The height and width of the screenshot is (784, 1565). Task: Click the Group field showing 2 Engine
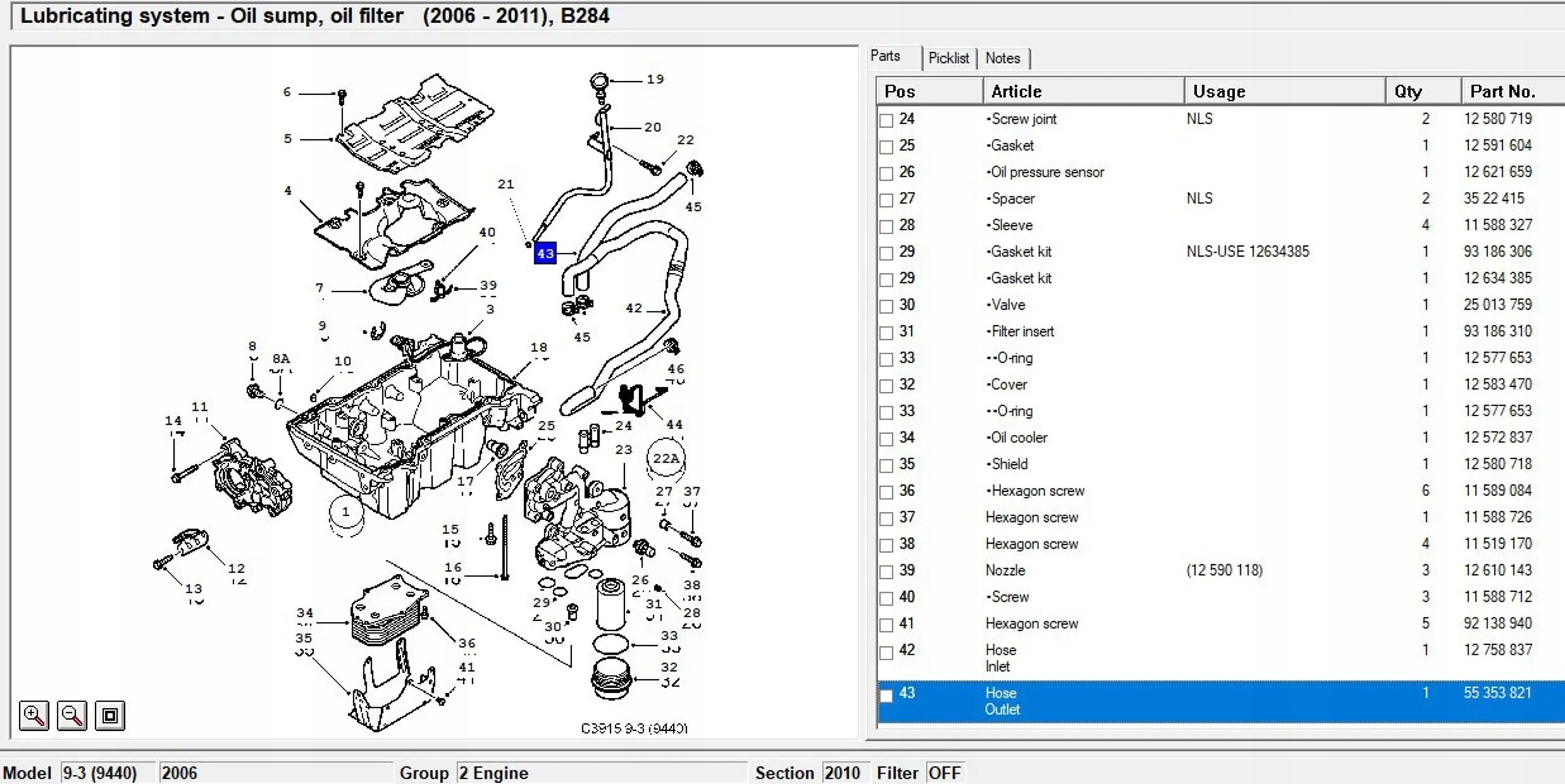493,773
